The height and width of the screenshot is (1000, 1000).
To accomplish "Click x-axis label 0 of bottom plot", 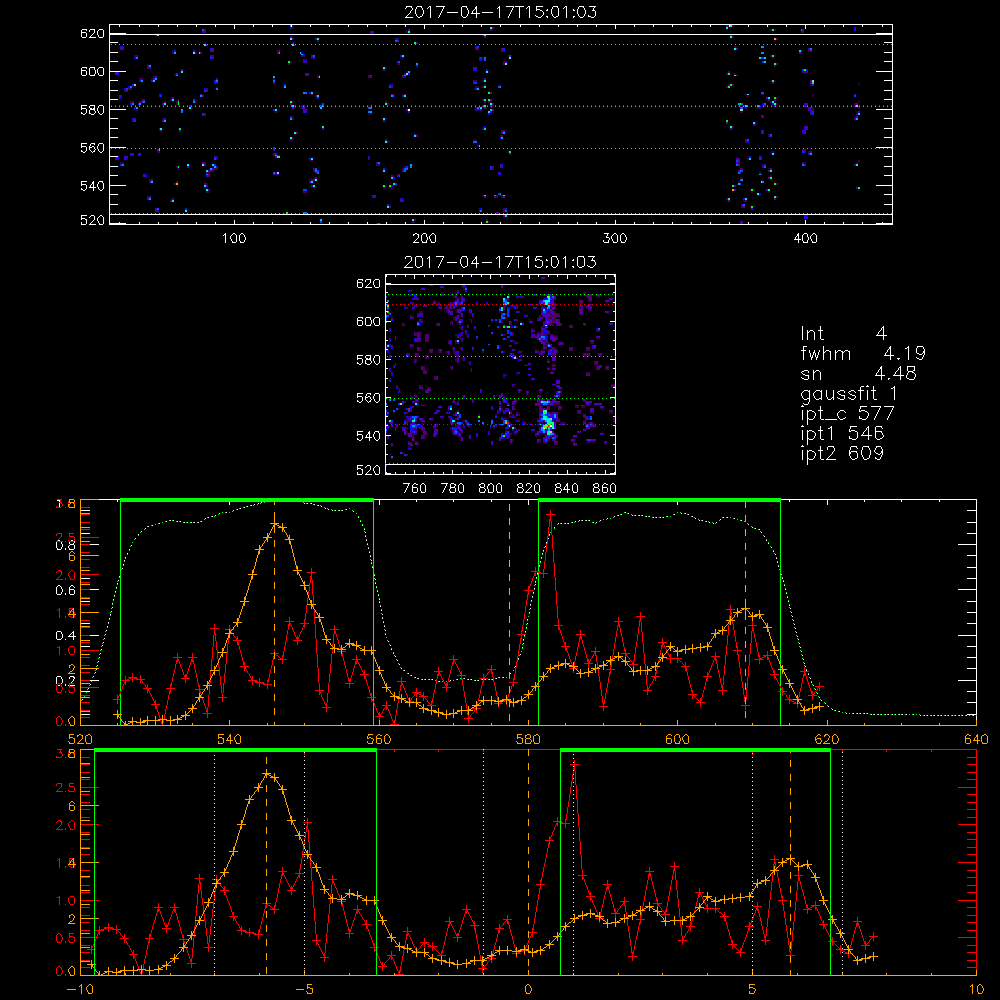I will point(528,989).
